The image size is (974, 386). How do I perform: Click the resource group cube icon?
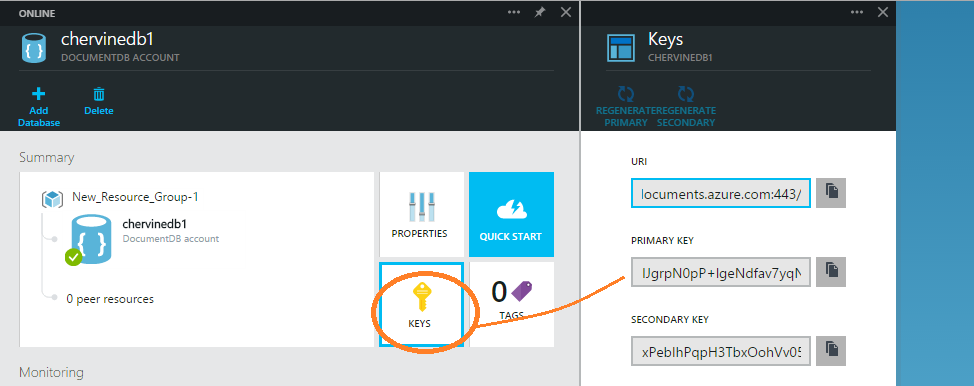[x=53, y=200]
